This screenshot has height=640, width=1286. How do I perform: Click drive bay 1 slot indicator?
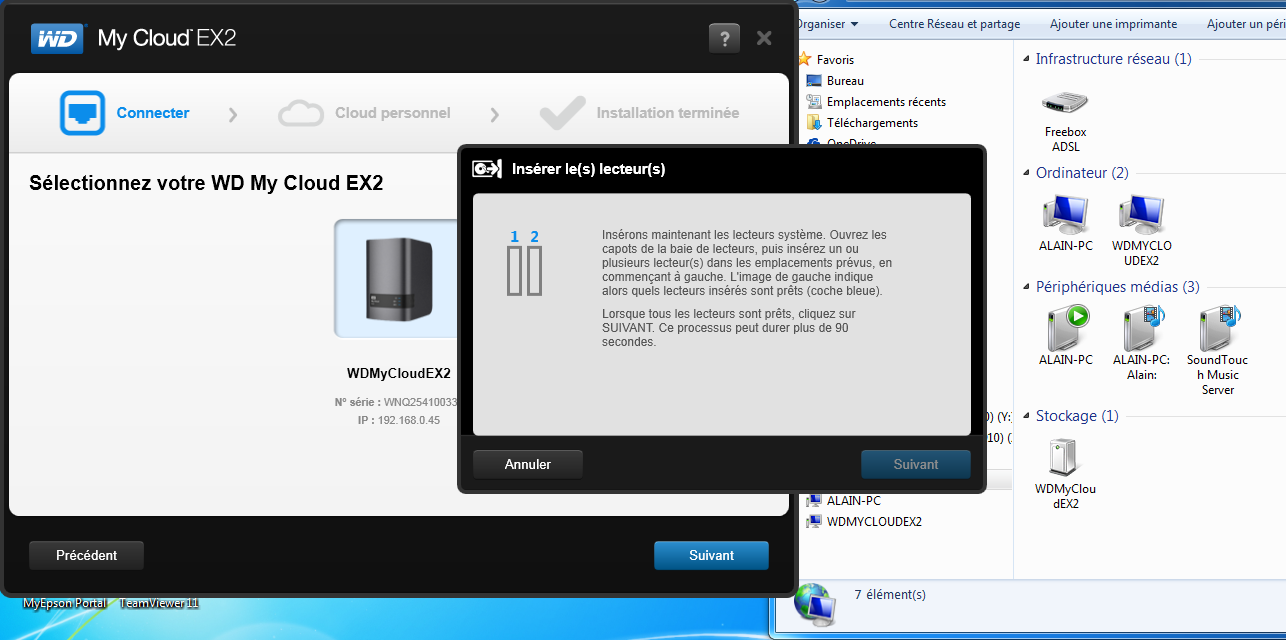tap(514, 270)
